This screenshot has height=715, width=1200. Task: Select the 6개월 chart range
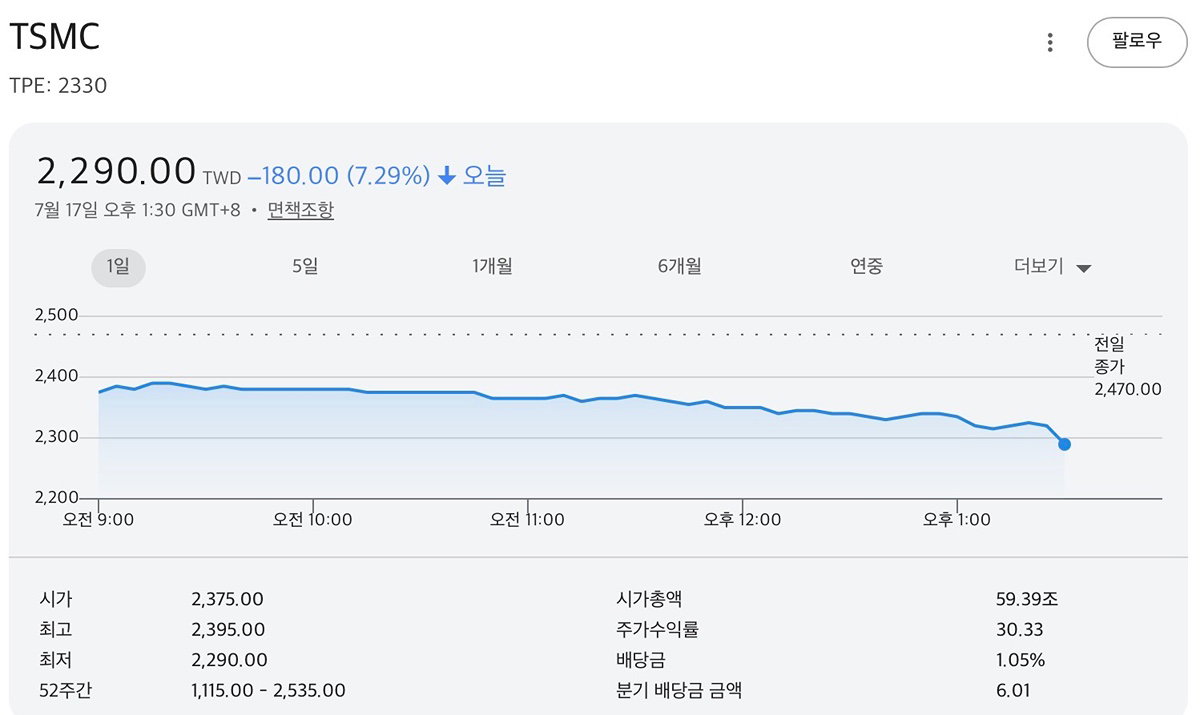pos(680,267)
